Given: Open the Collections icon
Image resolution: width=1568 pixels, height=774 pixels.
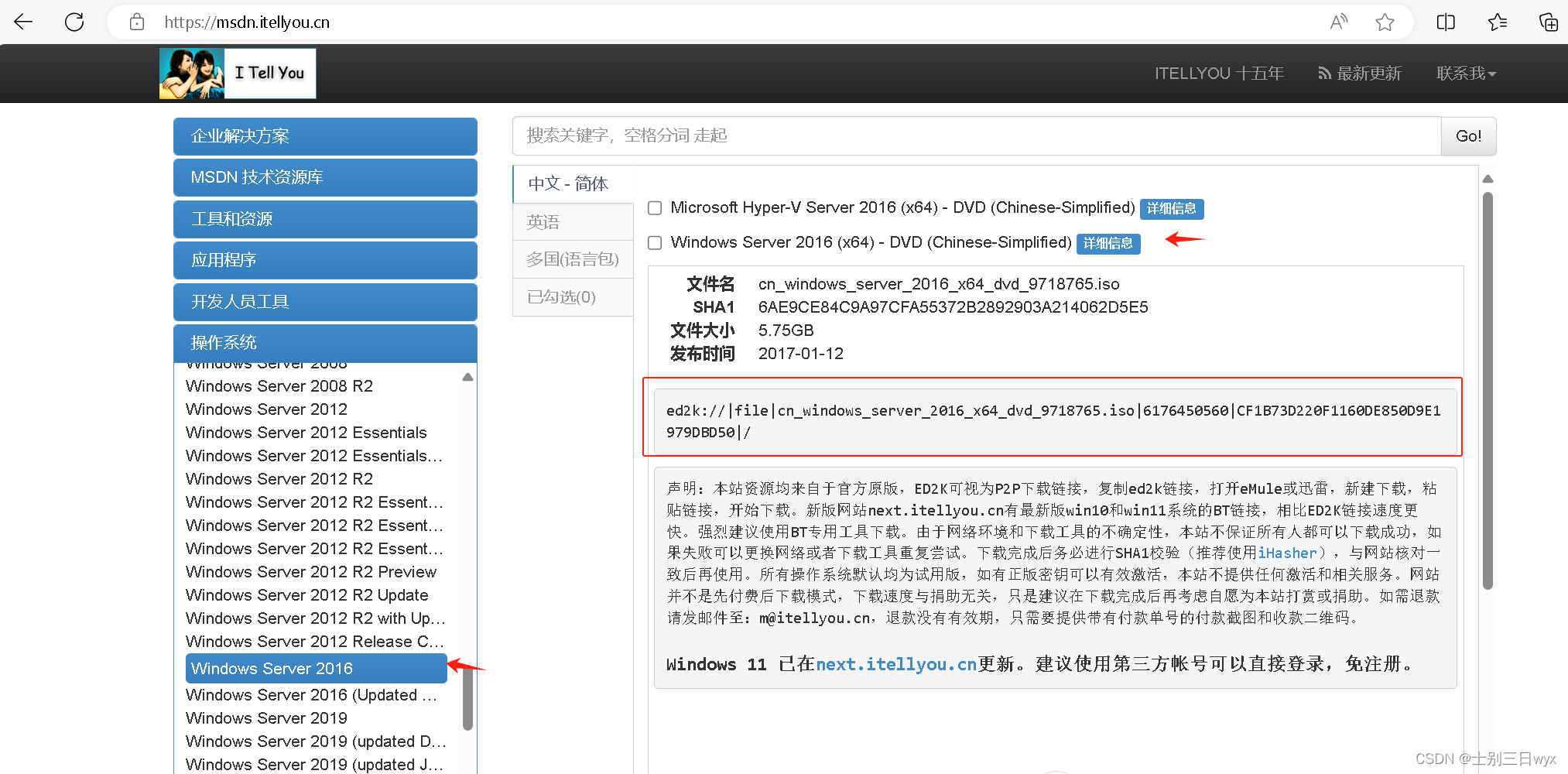Looking at the screenshot, I should pos(1548,22).
